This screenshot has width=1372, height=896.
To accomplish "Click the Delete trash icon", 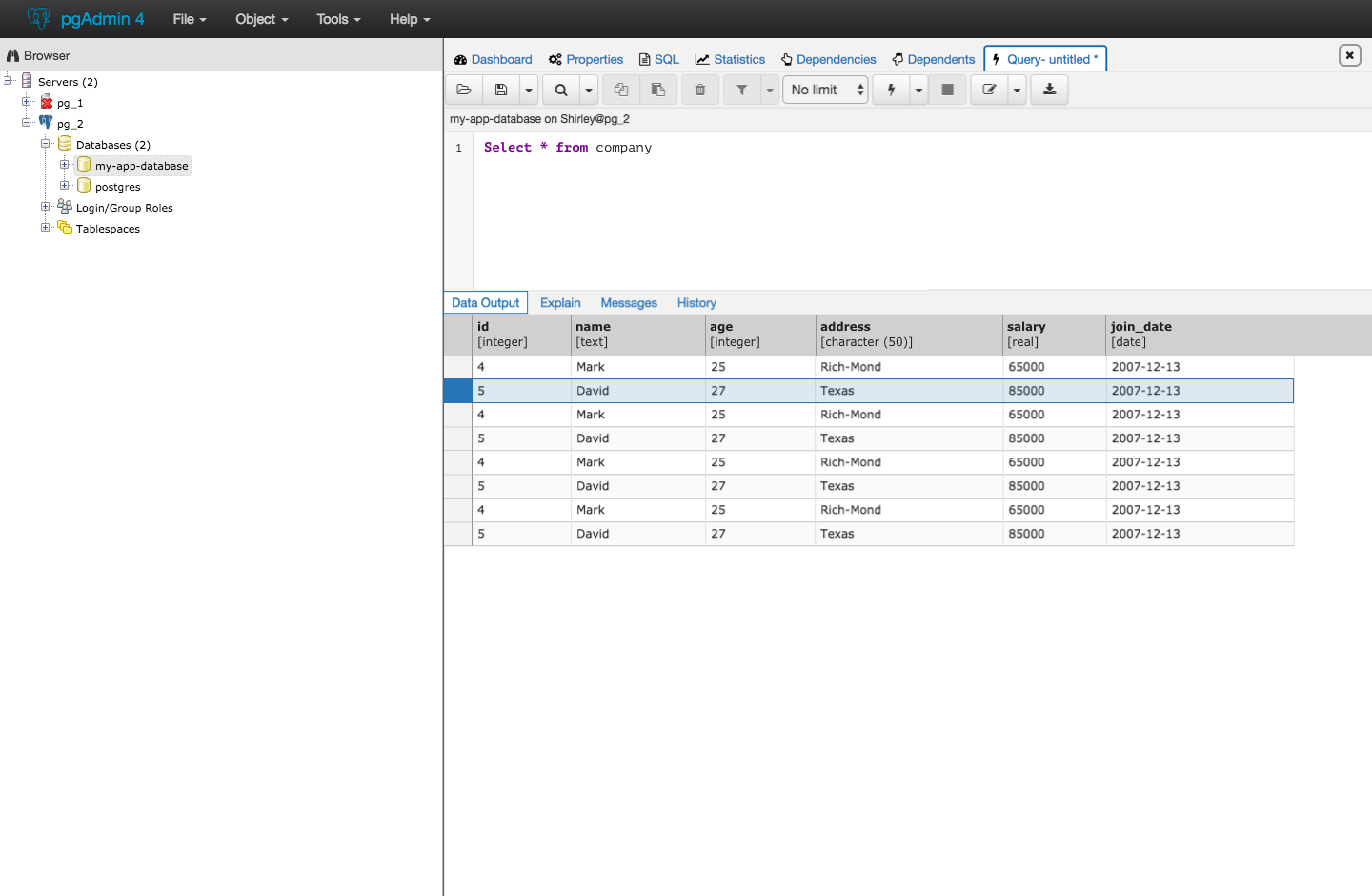I will [x=700, y=90].
